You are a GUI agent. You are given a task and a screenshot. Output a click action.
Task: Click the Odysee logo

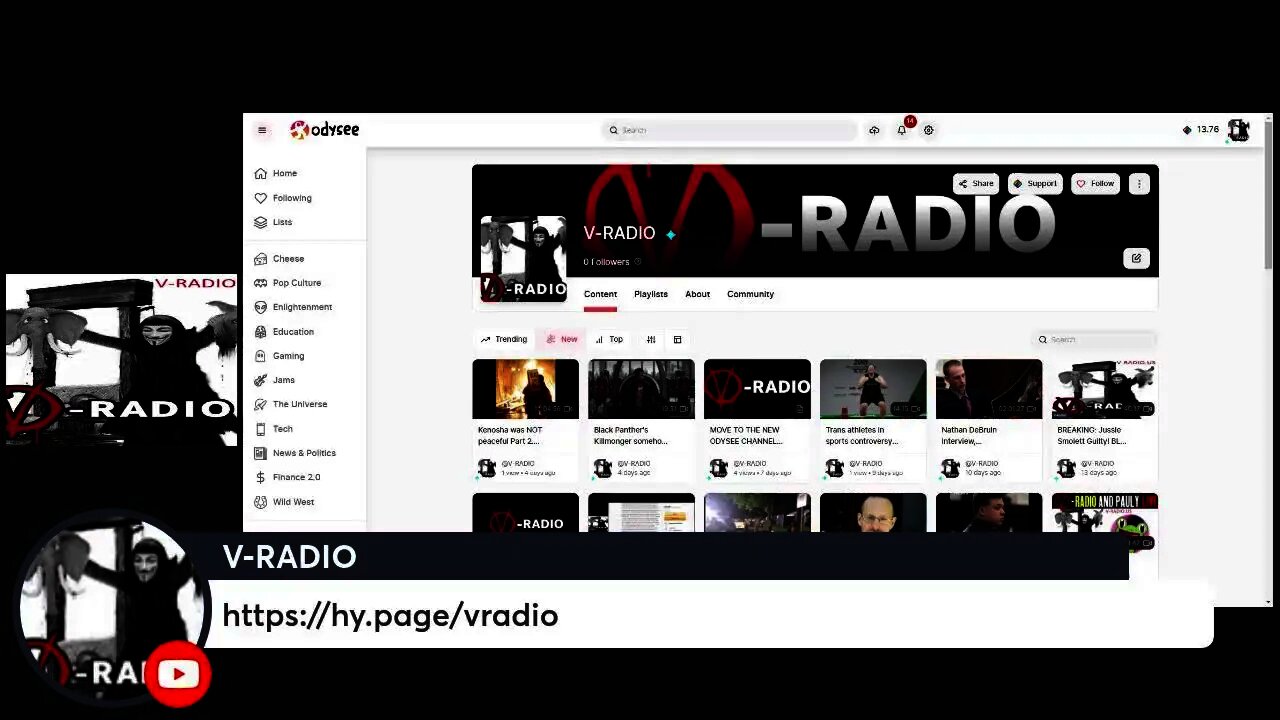point(324,130)
